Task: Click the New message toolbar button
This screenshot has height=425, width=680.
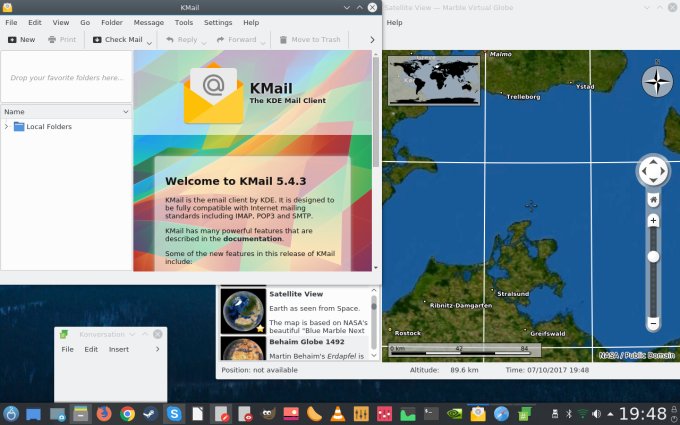Action: pos(21,40)
